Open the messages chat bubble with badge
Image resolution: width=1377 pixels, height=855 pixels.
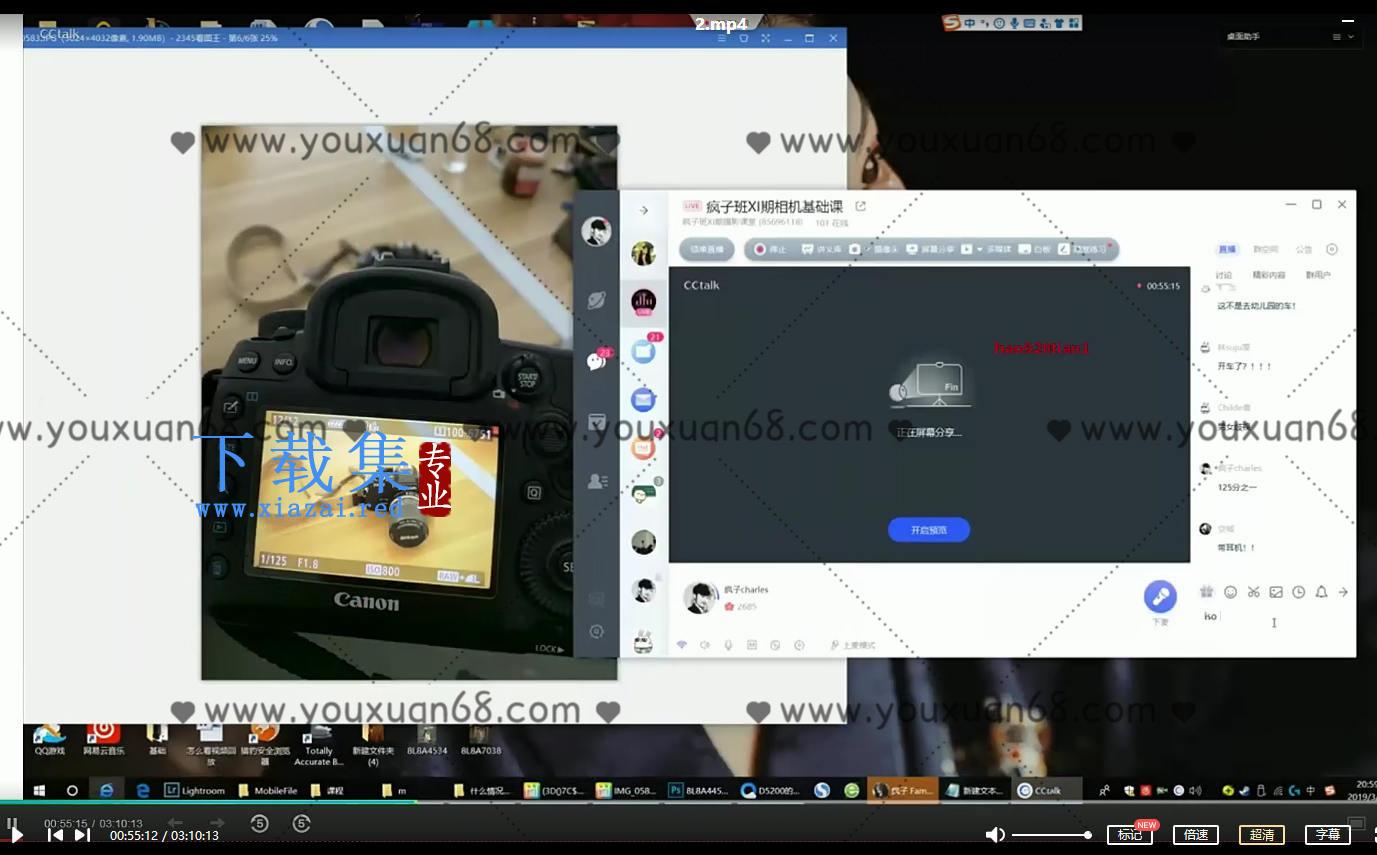(597, 361)
